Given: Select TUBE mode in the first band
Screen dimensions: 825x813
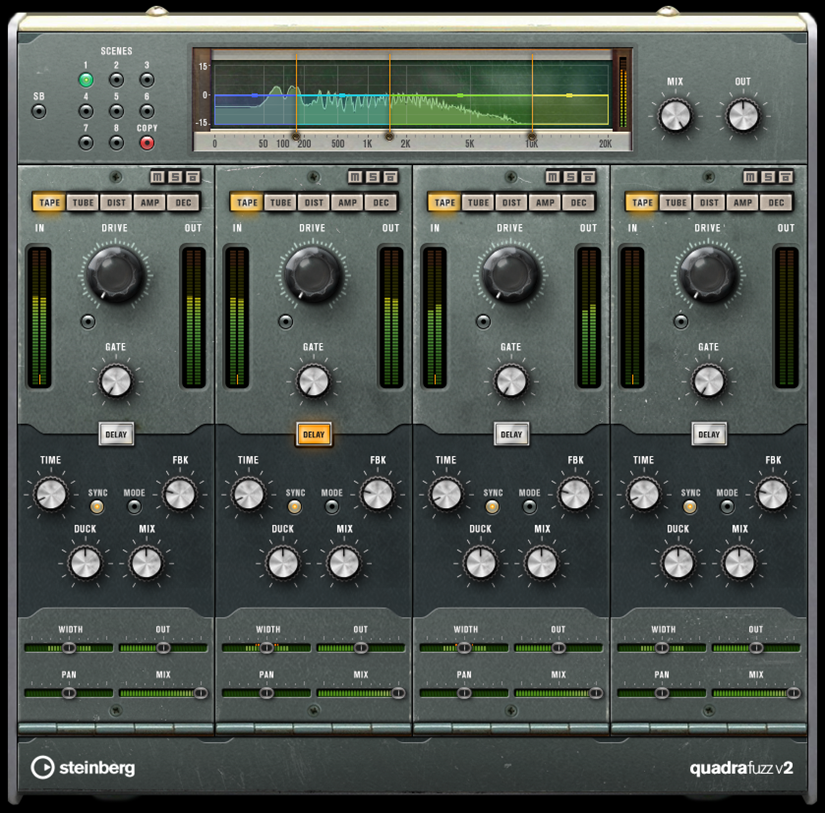Looking at the screenshot, I should (x=83, y=203).
